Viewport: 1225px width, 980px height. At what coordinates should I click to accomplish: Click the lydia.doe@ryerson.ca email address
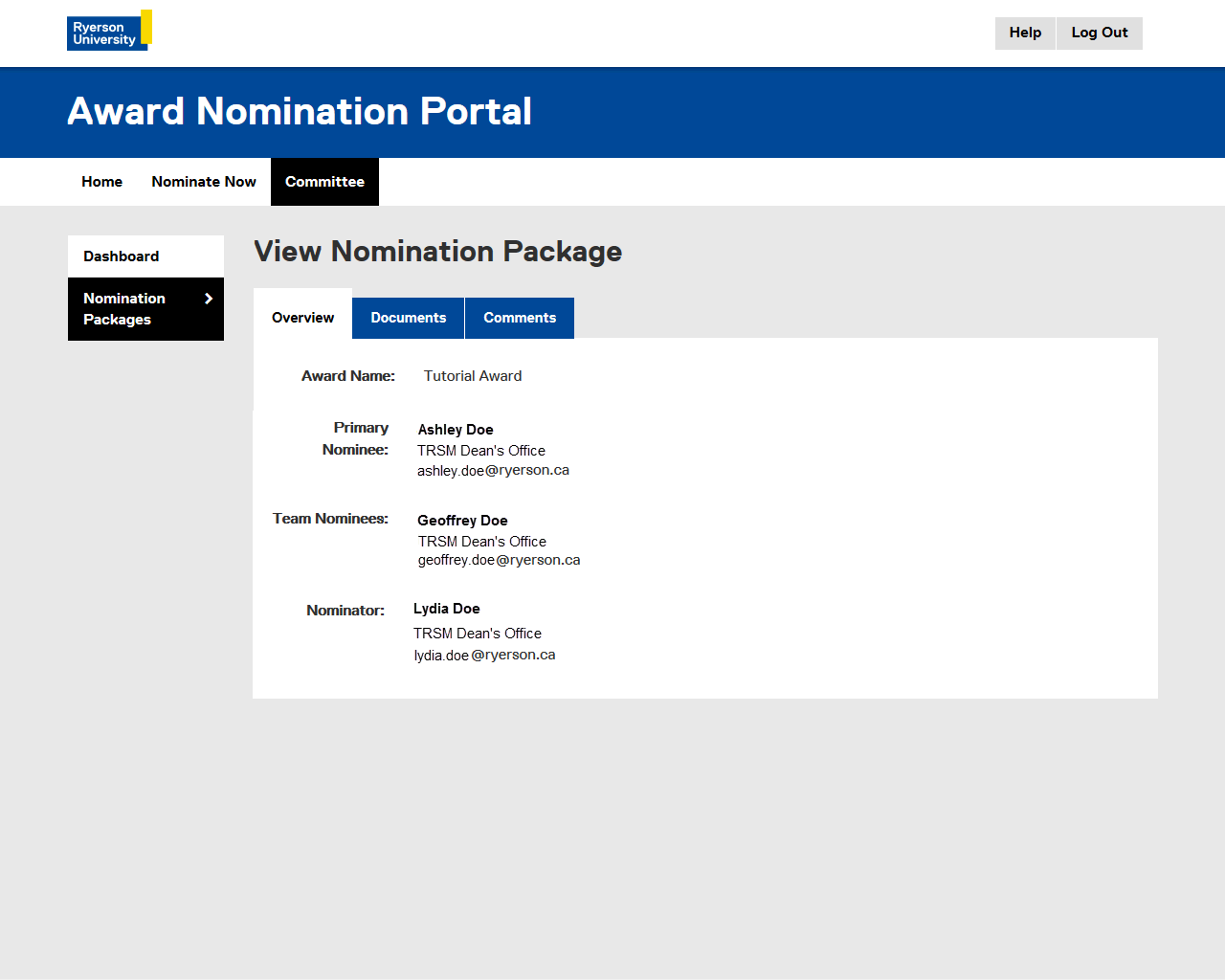pos(484,656)
